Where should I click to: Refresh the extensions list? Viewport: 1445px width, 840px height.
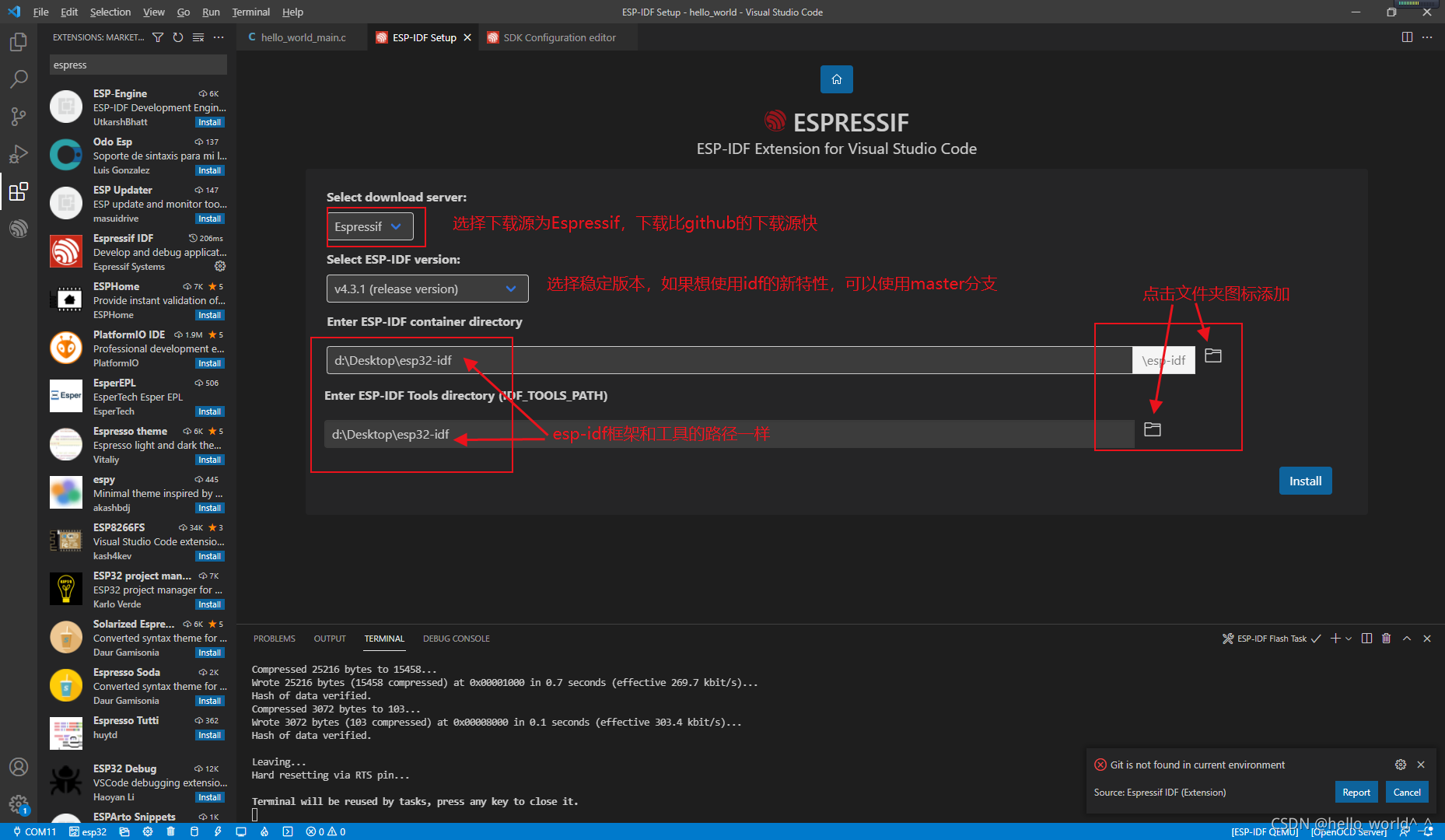tap(178, 37)
